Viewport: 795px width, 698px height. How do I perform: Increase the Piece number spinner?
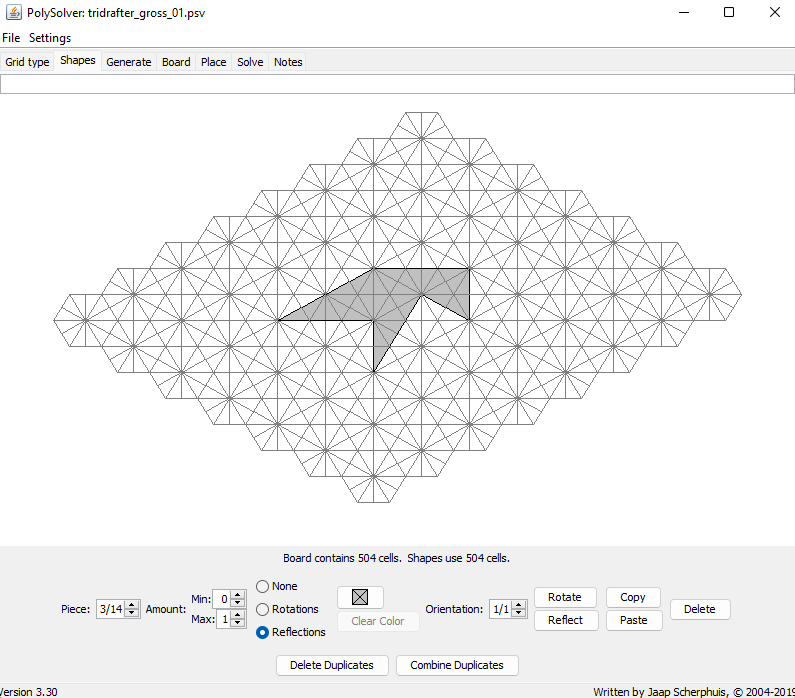[x=132, y=605]
